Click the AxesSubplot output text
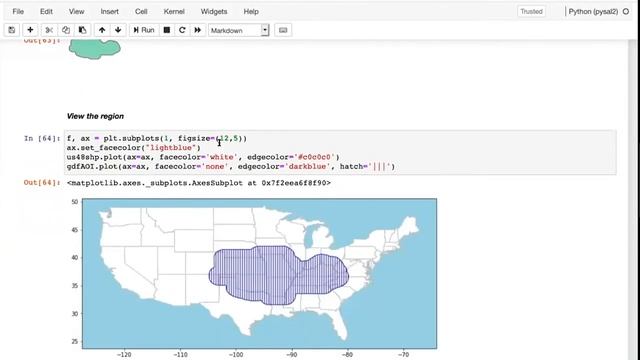Image resolution: width=640 pixels, height=360 pixels. coord(199,183)
